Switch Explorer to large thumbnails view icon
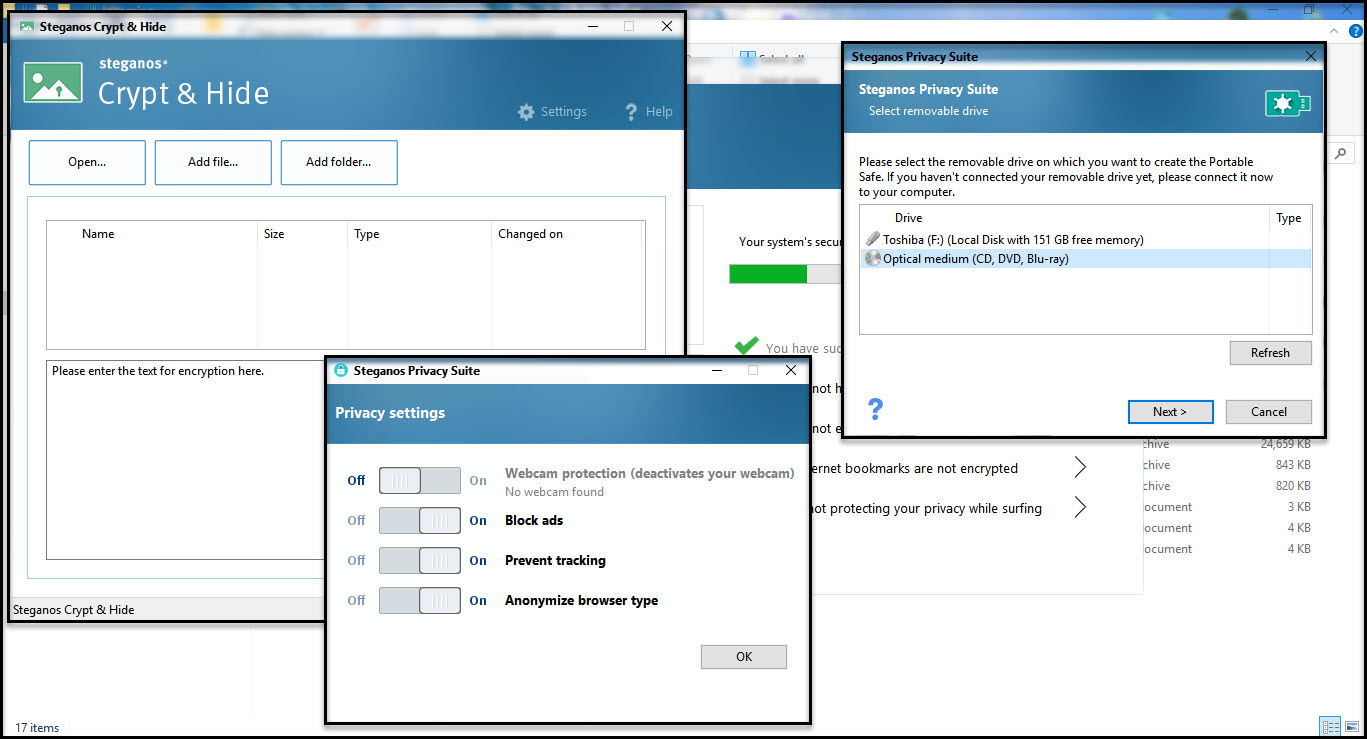The image size is (1367, 739). tap(1350, 726)
